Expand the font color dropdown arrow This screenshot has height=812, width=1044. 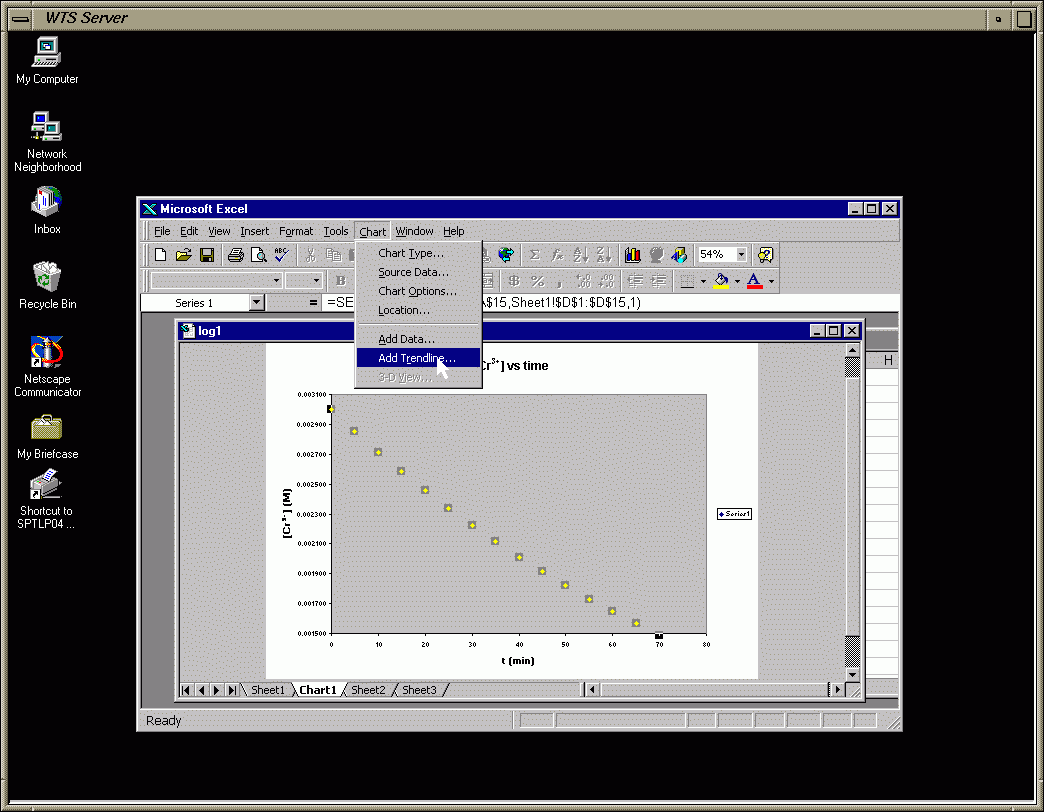coord(771,281)
